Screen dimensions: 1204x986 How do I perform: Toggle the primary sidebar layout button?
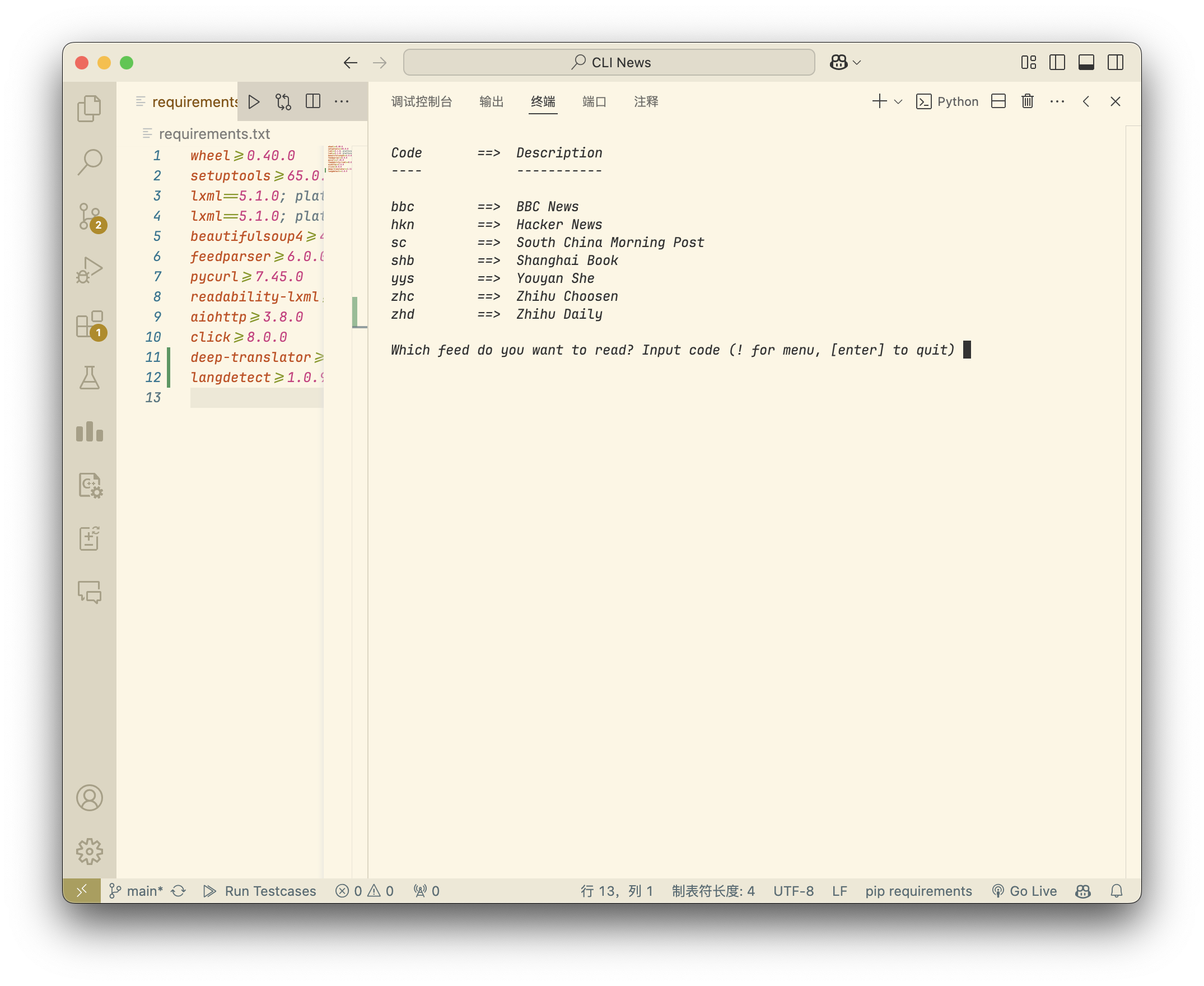1057,63
